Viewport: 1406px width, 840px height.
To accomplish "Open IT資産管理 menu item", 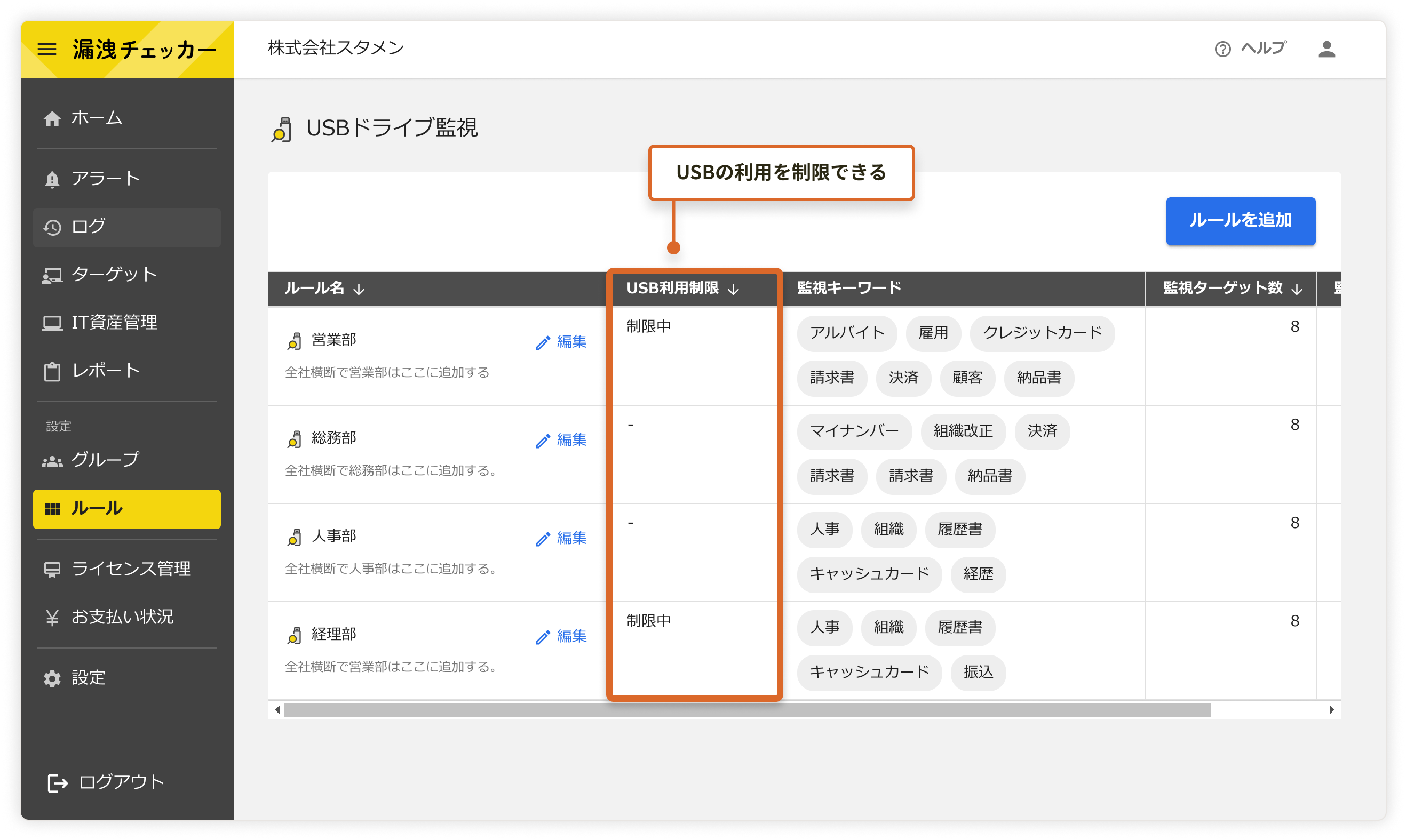I will 127,323.
